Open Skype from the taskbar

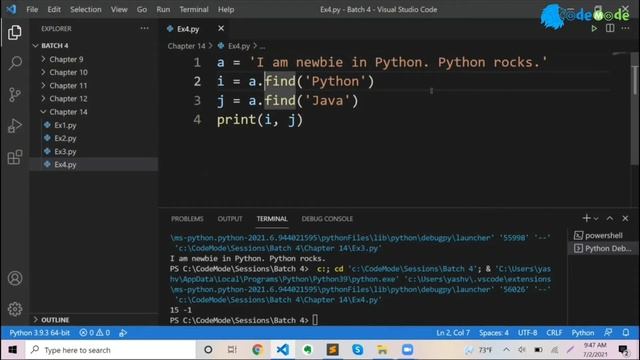pyautogui.click(x=358, y=350)
